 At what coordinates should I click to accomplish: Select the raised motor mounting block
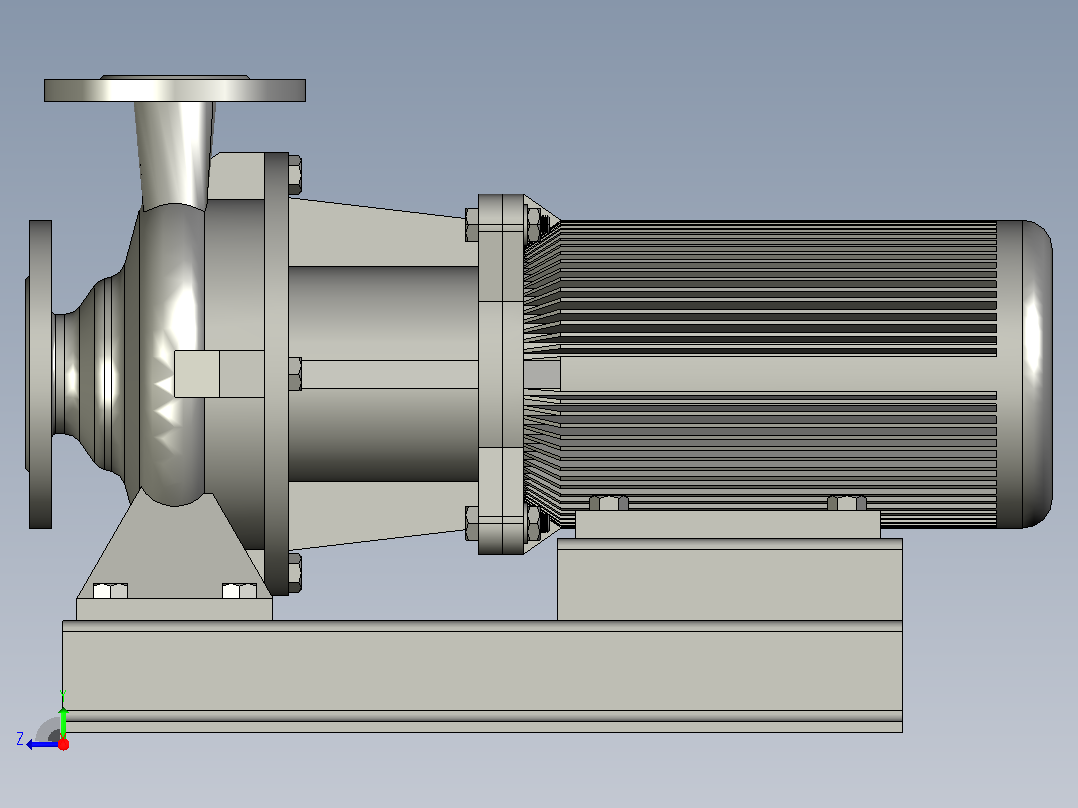[x=729, y=579]
